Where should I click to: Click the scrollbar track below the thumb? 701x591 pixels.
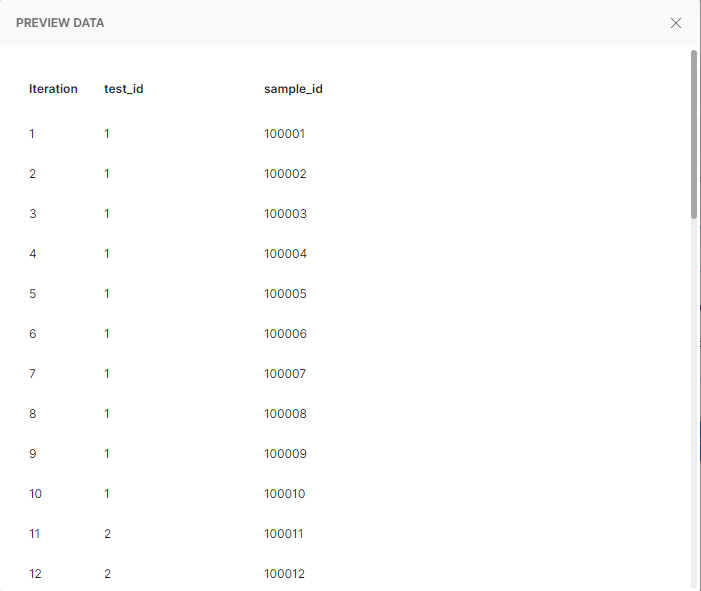point(694,402)
